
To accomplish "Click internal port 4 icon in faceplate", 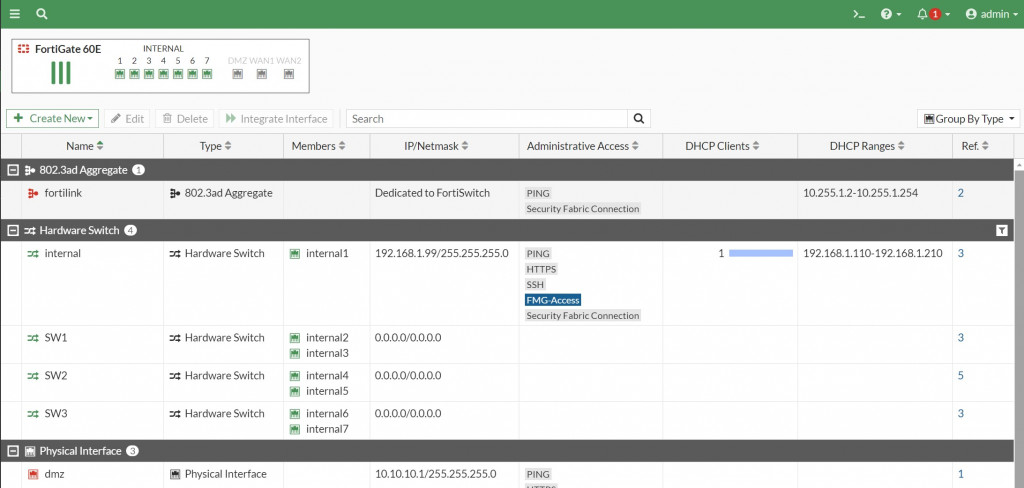I will [x=163, y=74].
